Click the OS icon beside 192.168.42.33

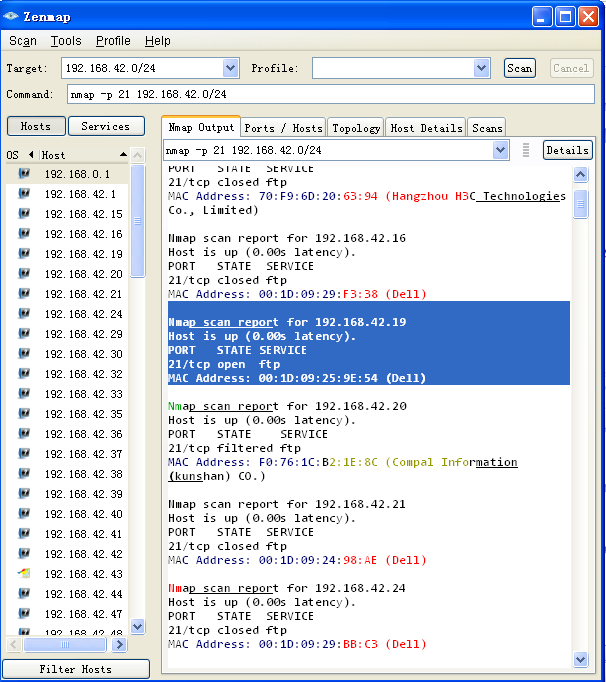tap(24, 394)
